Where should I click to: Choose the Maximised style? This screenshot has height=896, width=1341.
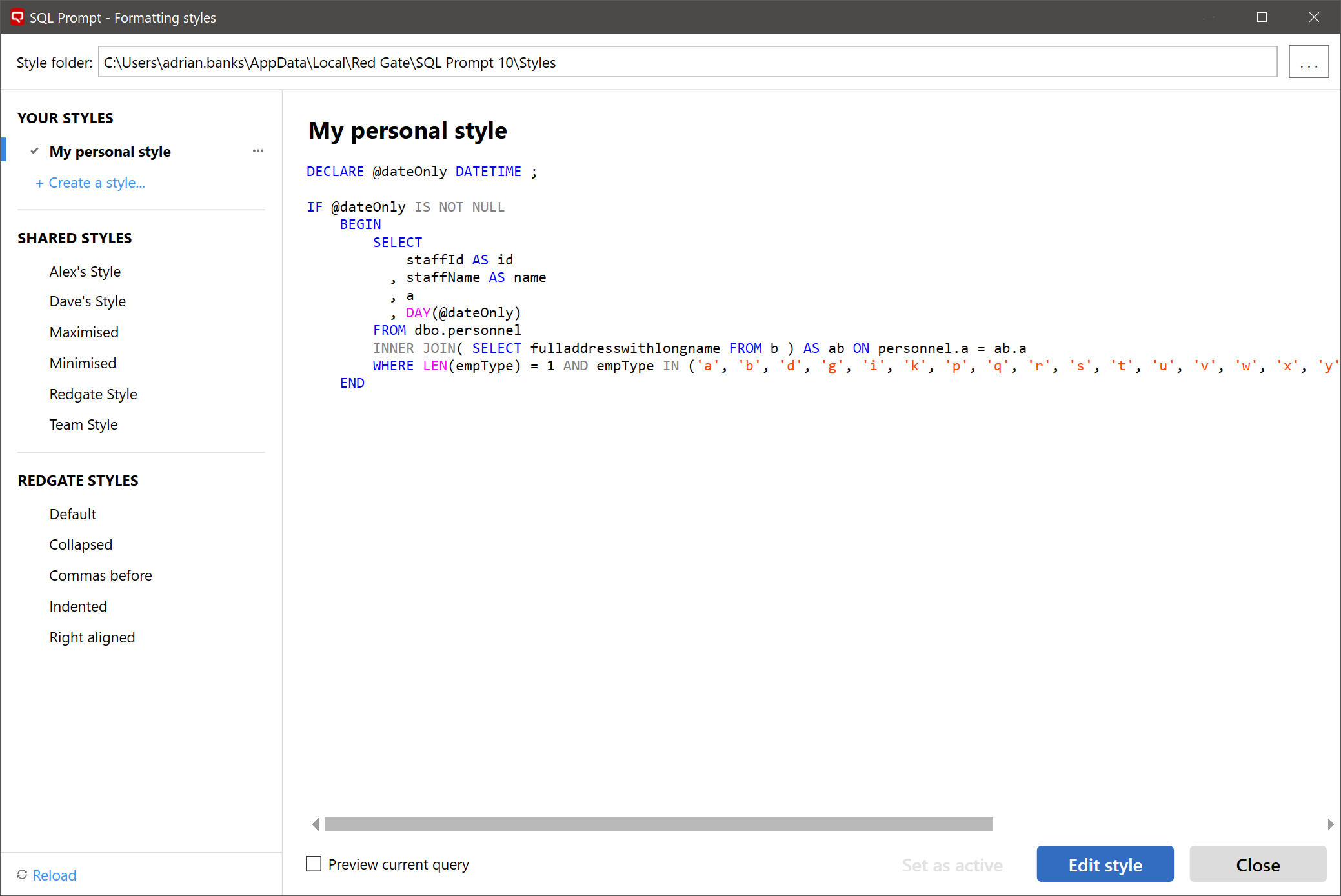[84, 332]
